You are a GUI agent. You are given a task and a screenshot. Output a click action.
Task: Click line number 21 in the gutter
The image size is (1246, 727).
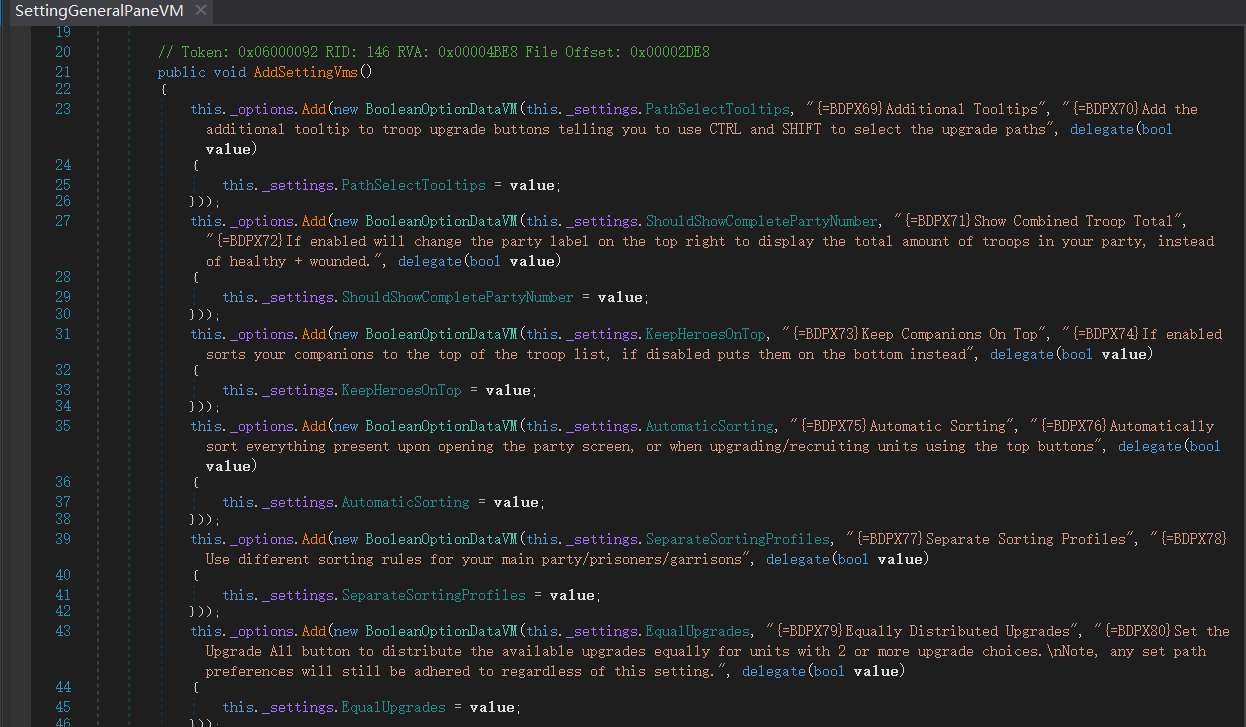tap(63, 72)
